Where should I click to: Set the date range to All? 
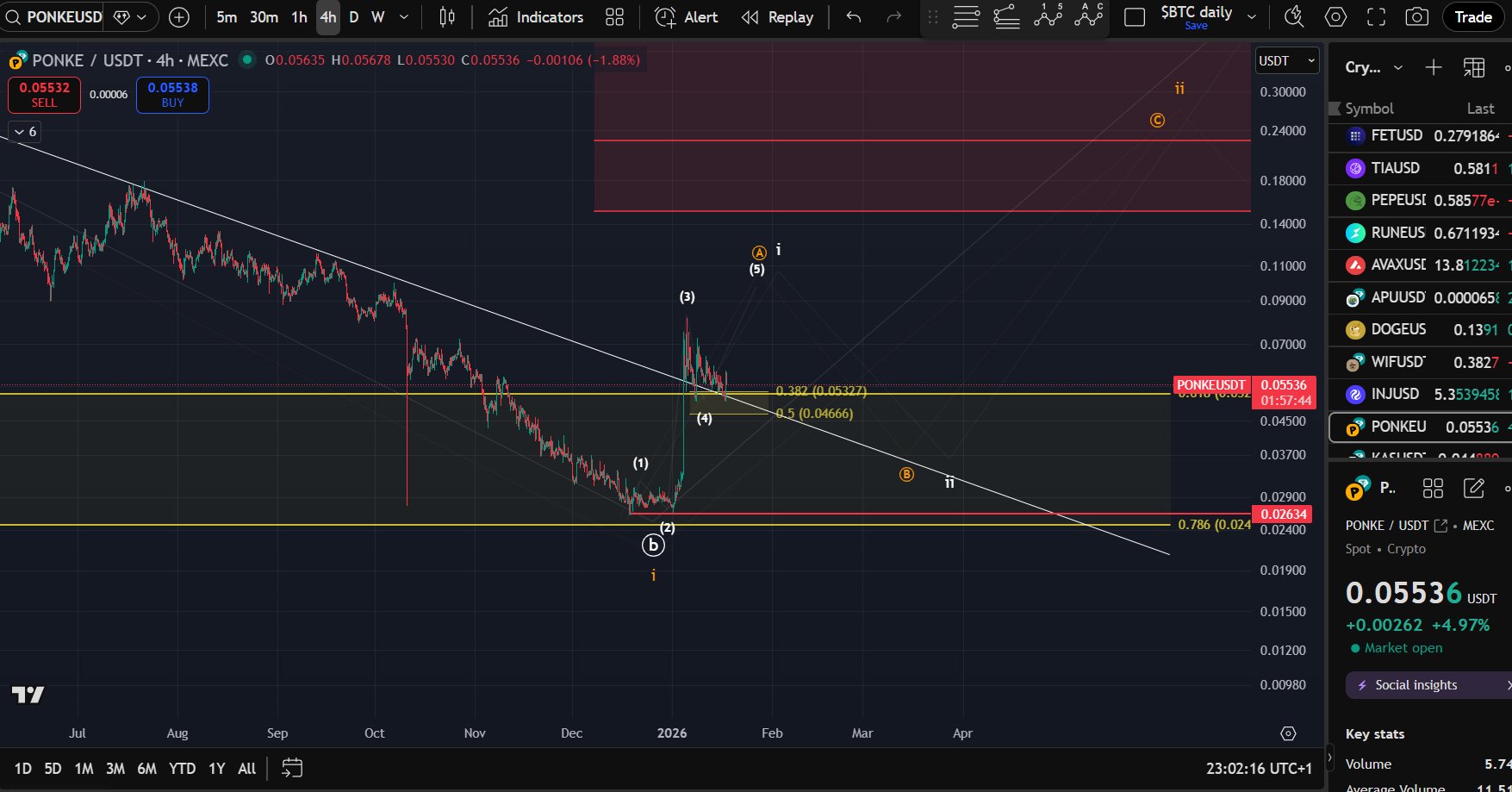pos(246,769)
